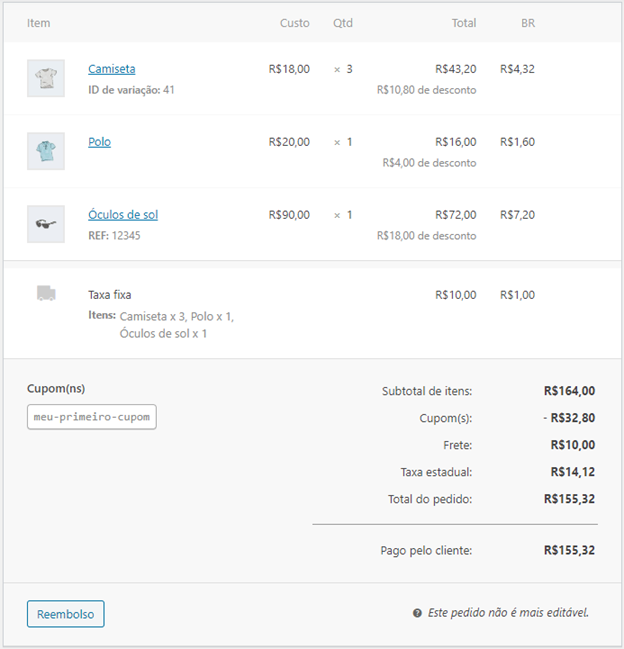624x649 pixels.
Task: Click the Subtotal de itens amount
Action: [569, 391]
